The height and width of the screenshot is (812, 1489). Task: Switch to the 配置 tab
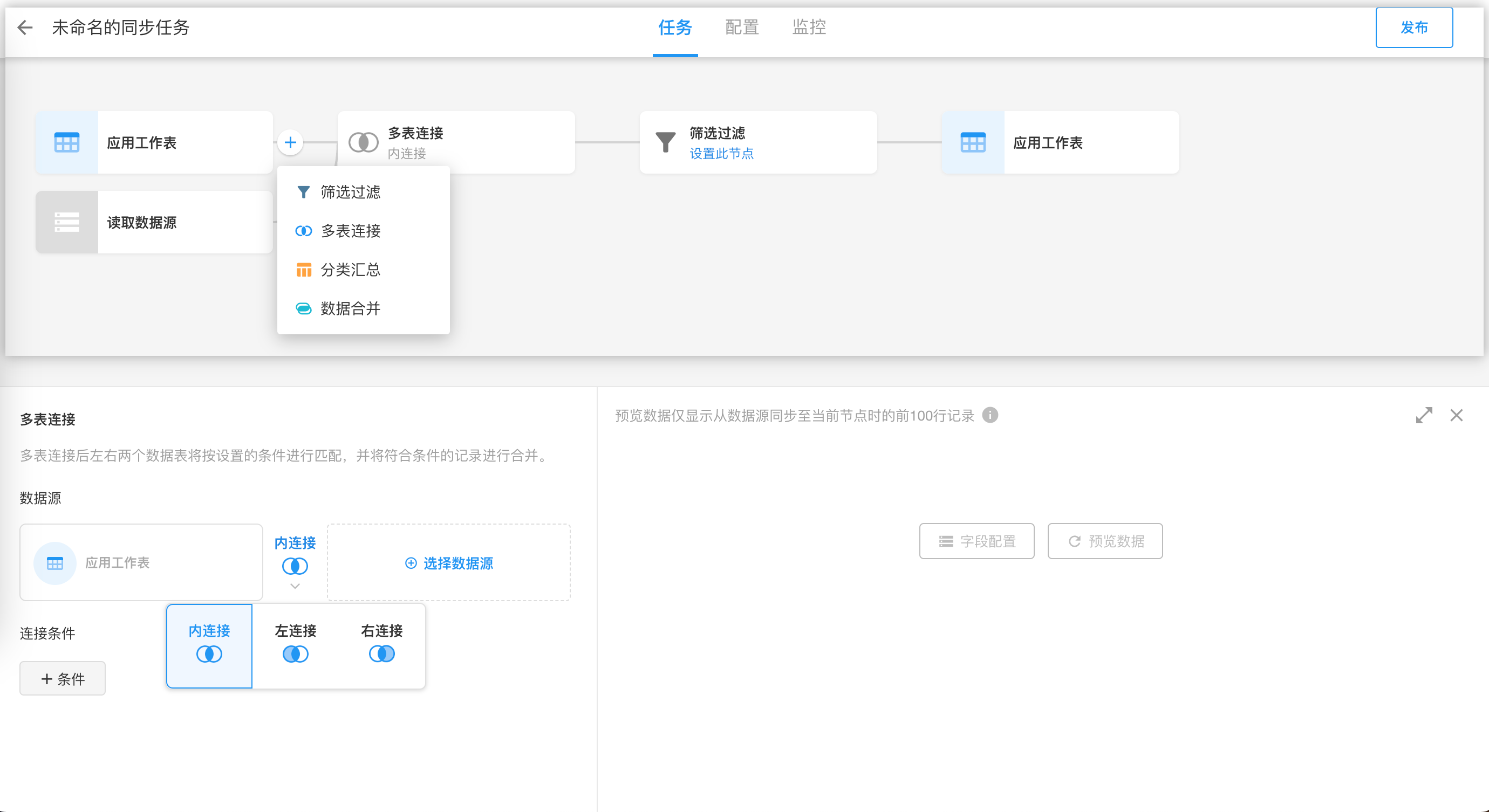pyautogui.click(x=742, y=27)
